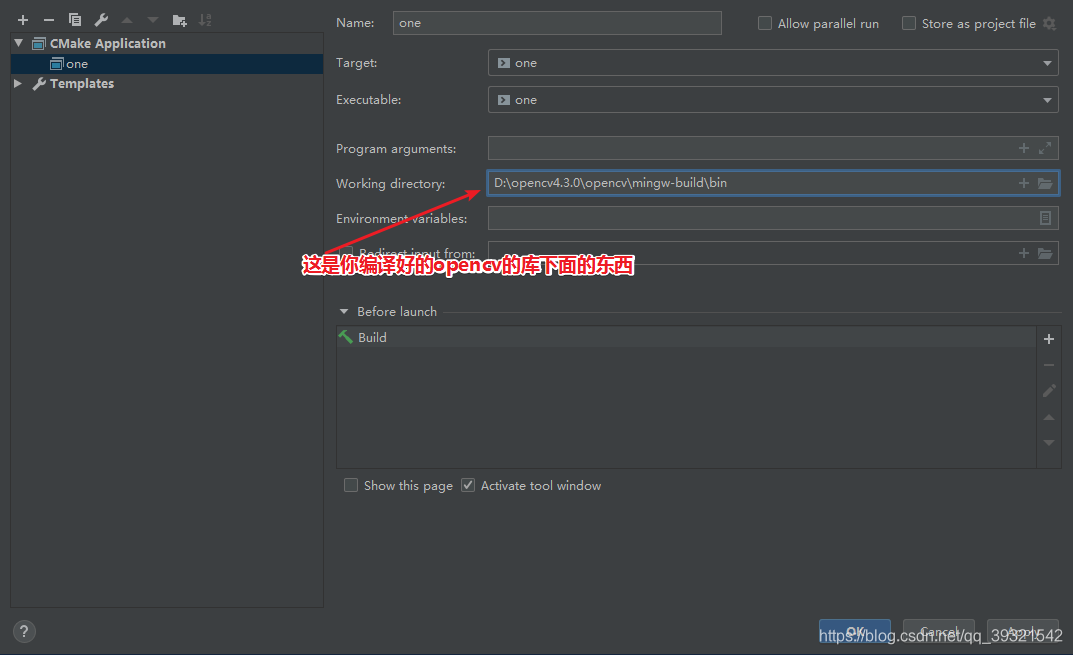1073x655 pixels.
Task: Remove the before-launch task with minus
Action: coord(1048,365)
